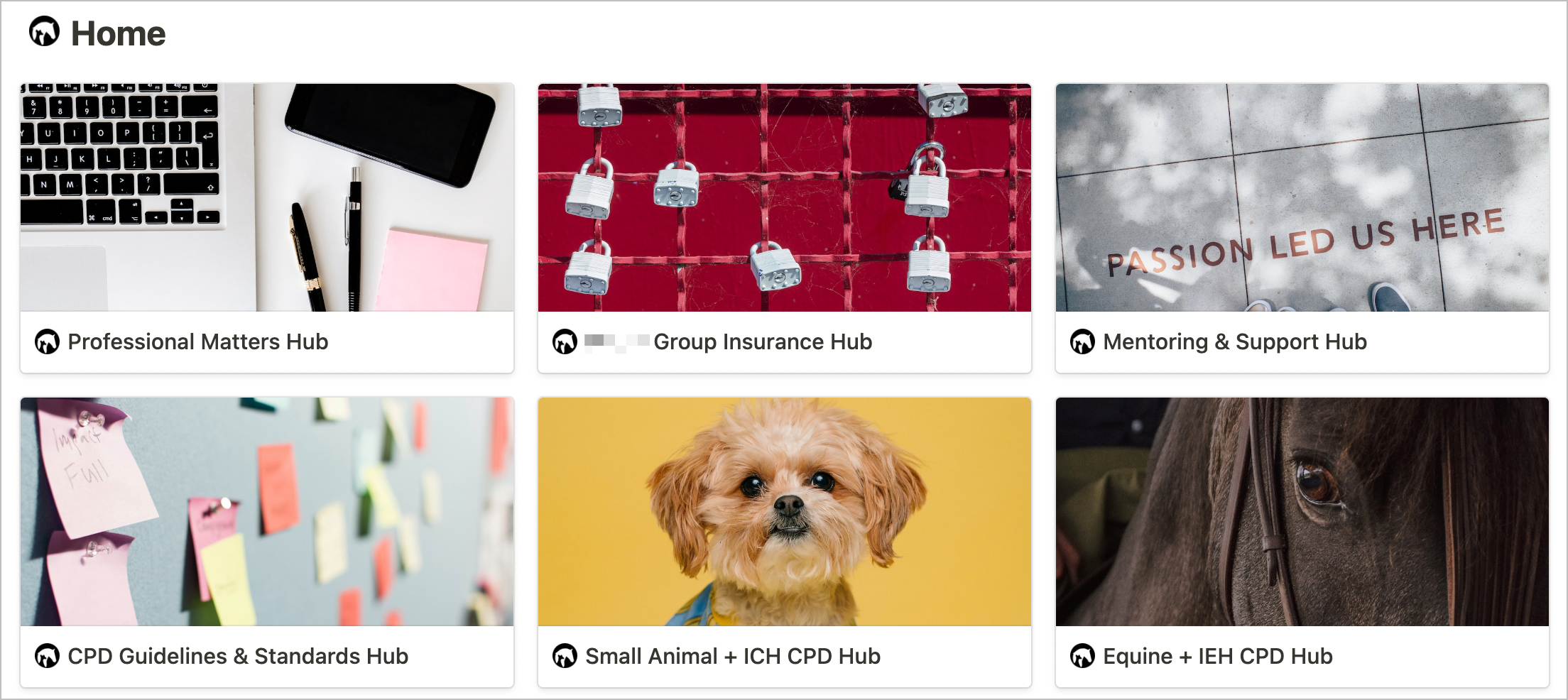1568x700 pixels.
Task: Select the fluffy dog on yellow photo
Action: pos(785,511)
